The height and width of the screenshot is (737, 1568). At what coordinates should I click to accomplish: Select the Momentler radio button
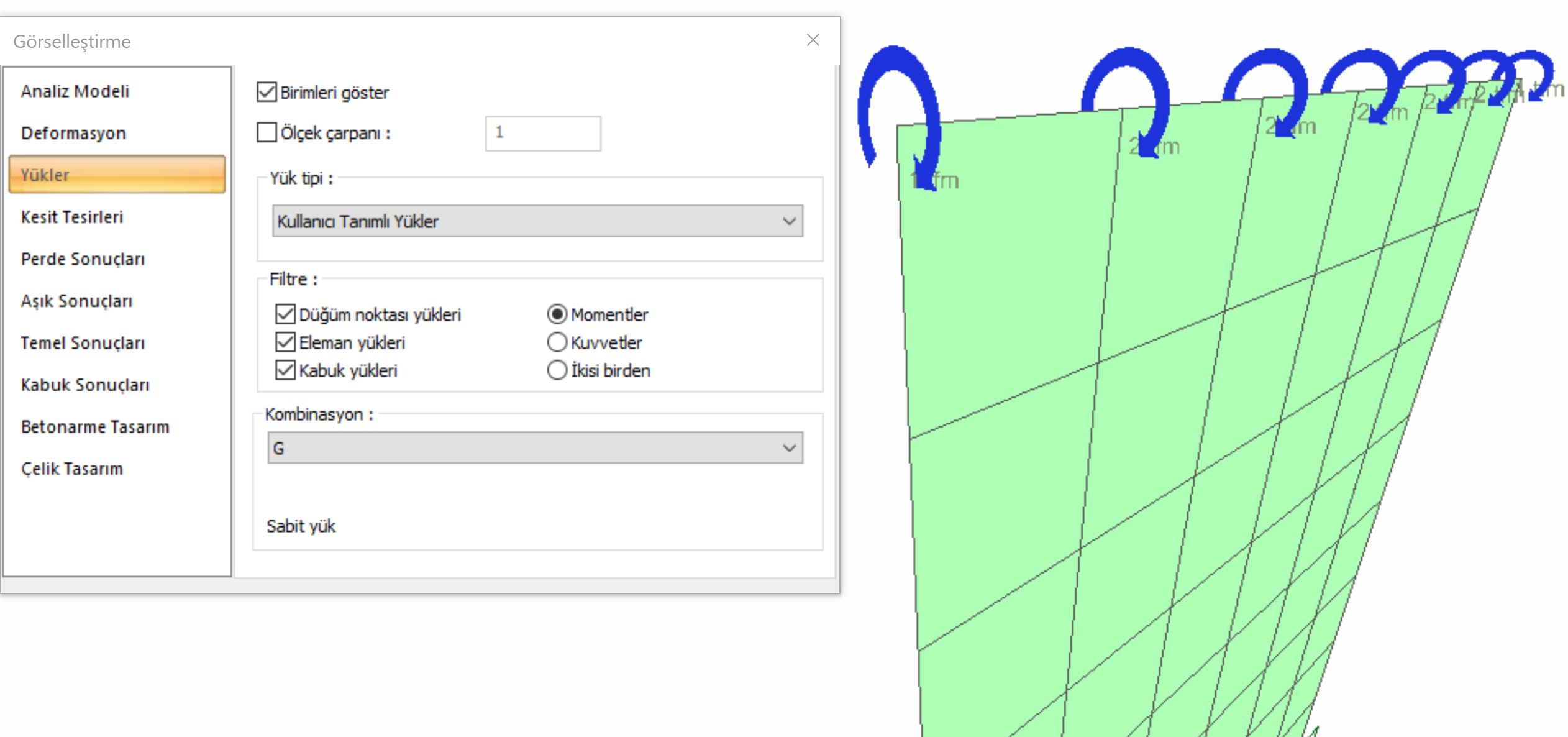click(557, 314)
